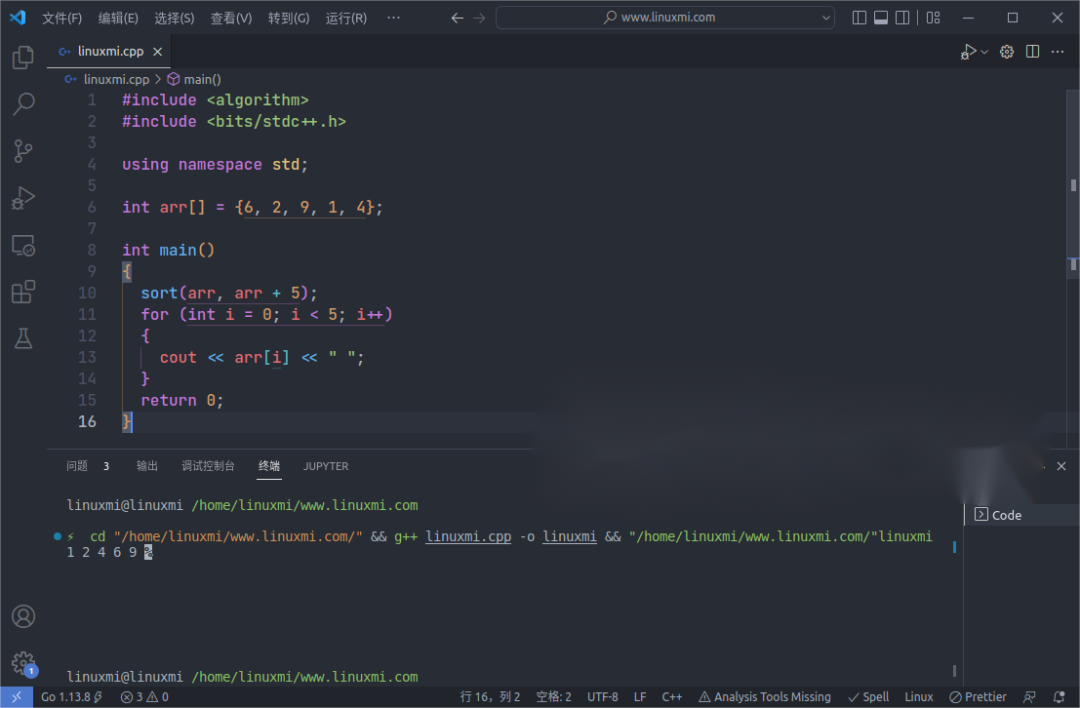1080x708 pixels.
Task: Change end of line sequence LF
Action: 640,697
